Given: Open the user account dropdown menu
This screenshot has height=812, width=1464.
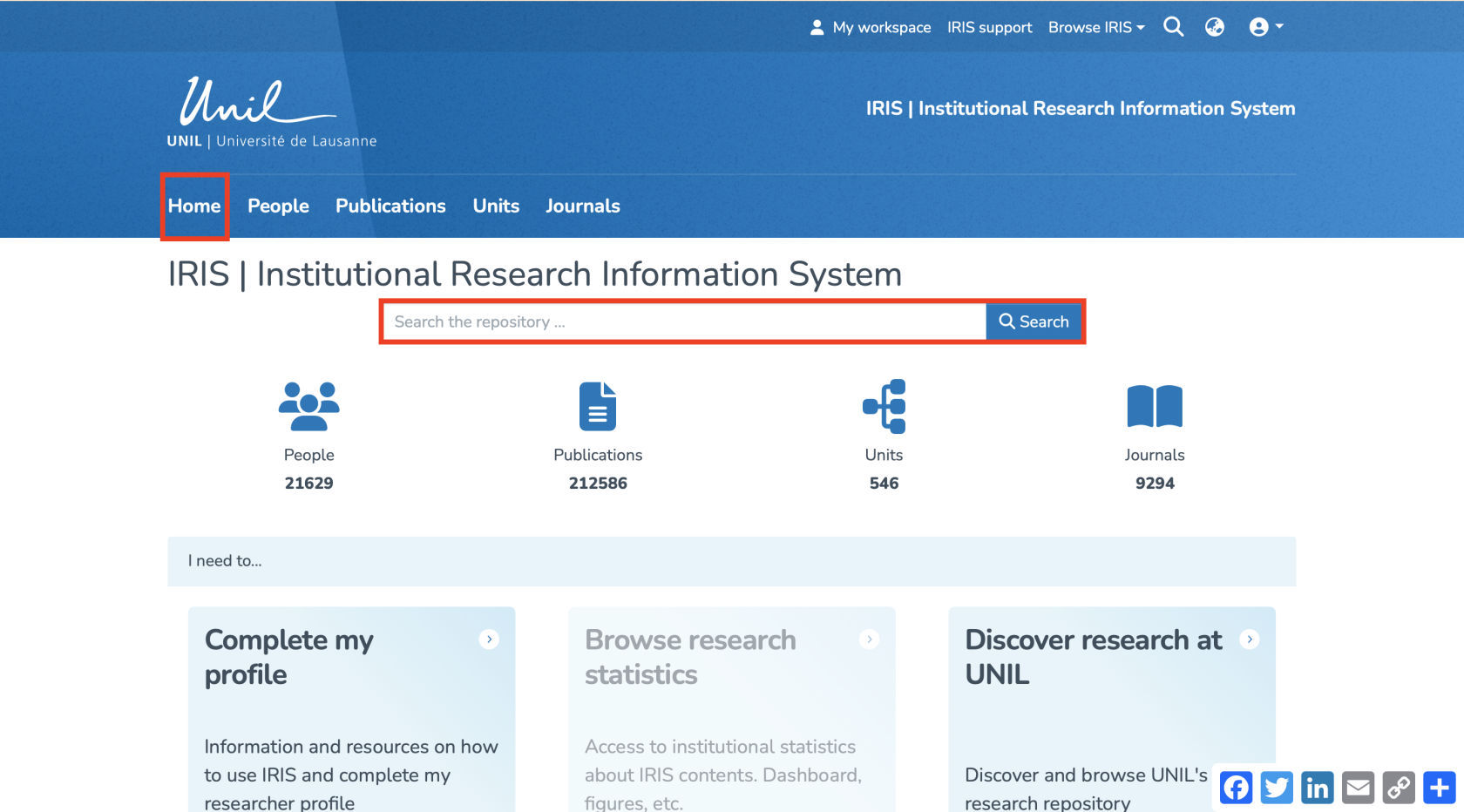Looking at the screenshot, I should coord(1265,27).
